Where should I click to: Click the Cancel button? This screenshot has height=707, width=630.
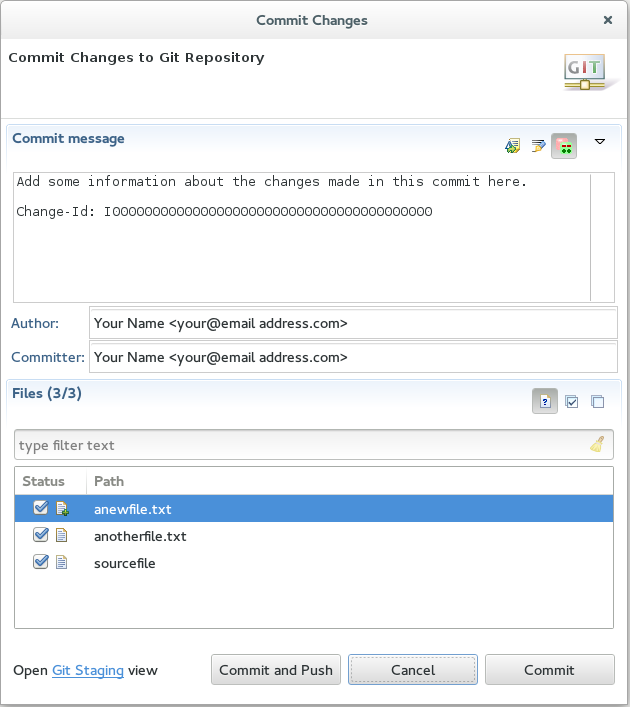[413, 670]
